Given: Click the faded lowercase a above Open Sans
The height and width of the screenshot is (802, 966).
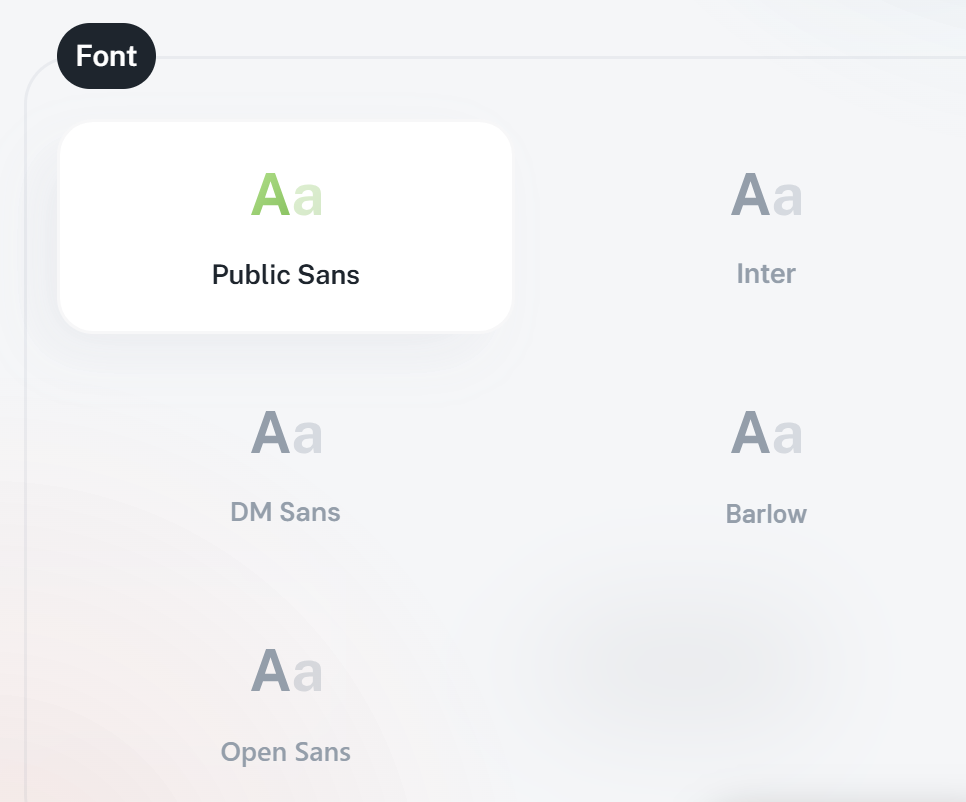Looking at the screenshot, I should click(308, 674).
